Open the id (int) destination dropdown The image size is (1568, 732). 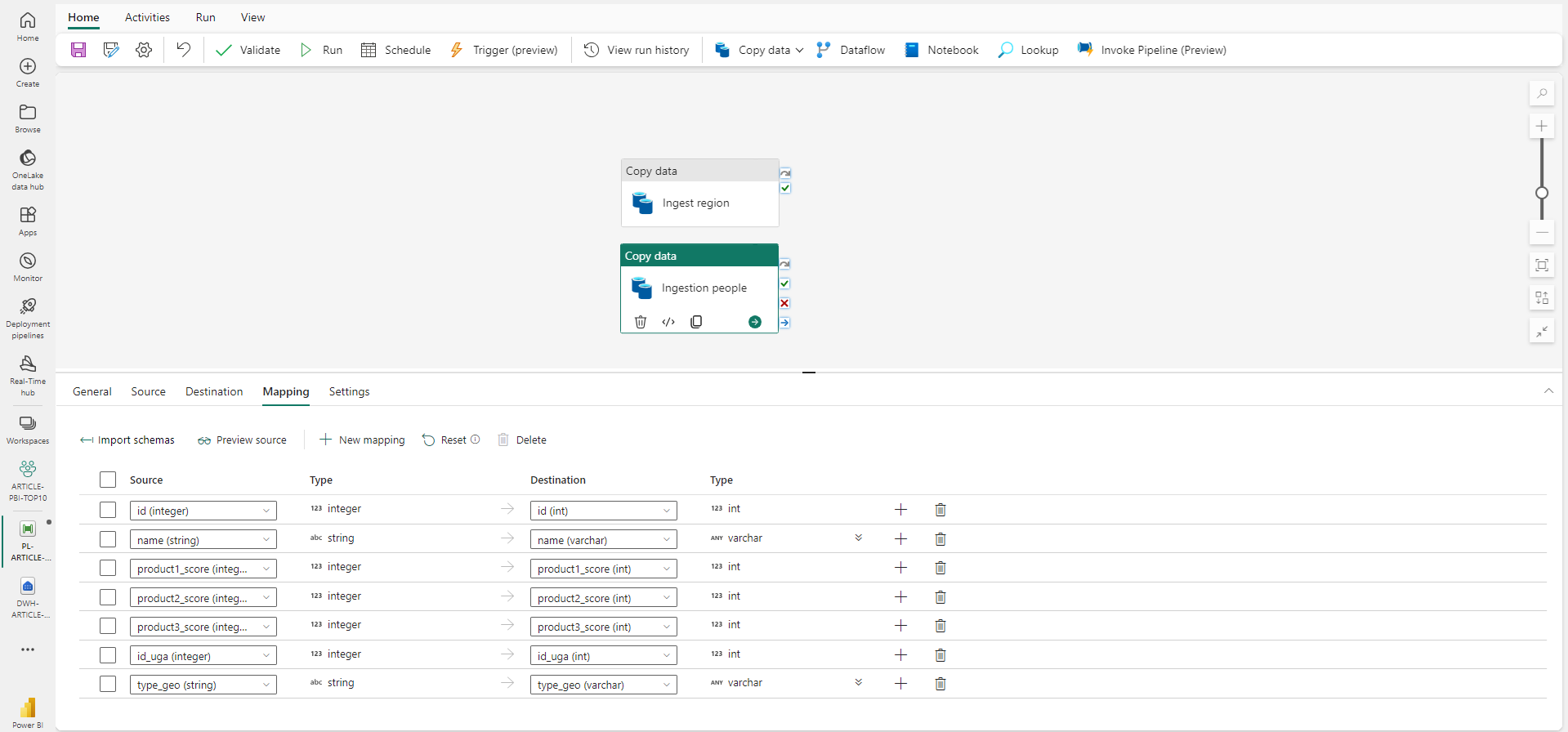tap(604, 511)
